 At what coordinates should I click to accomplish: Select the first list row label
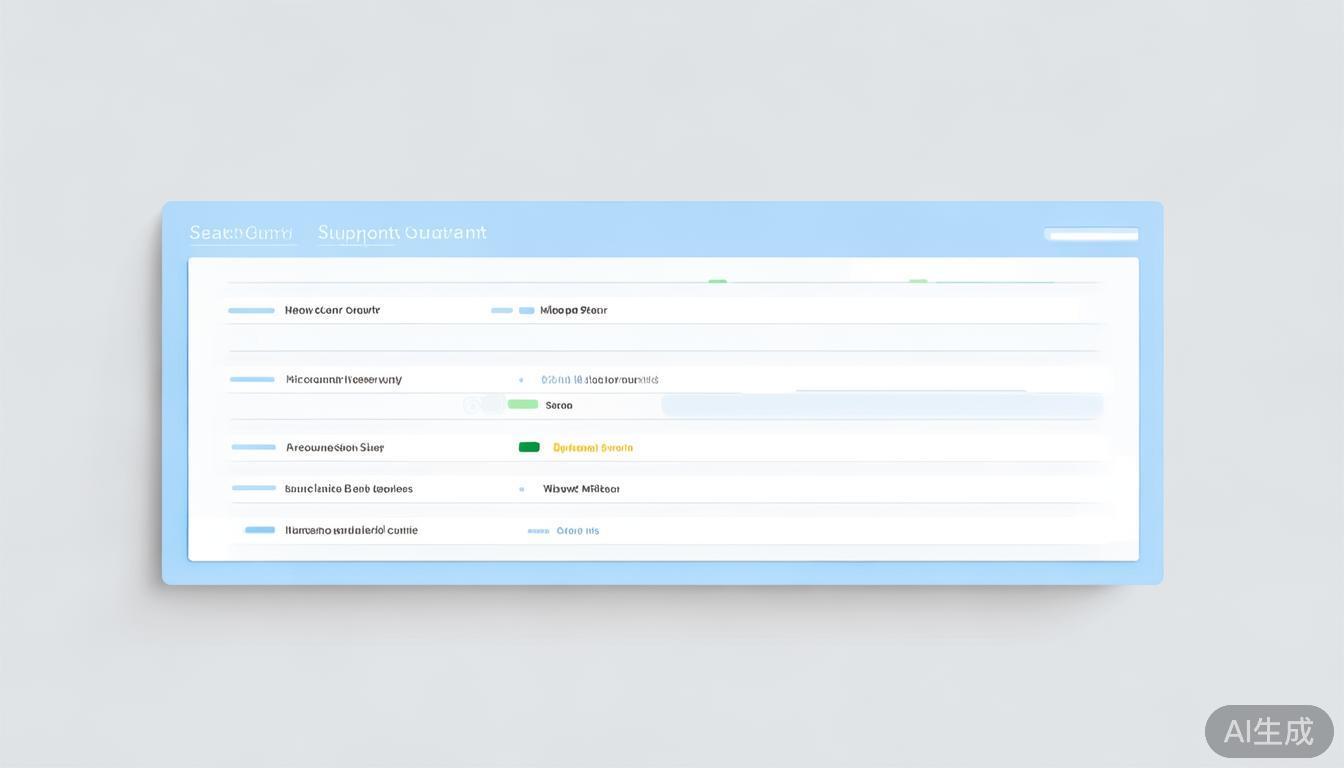pyautogui.click(x=332, y=310)
